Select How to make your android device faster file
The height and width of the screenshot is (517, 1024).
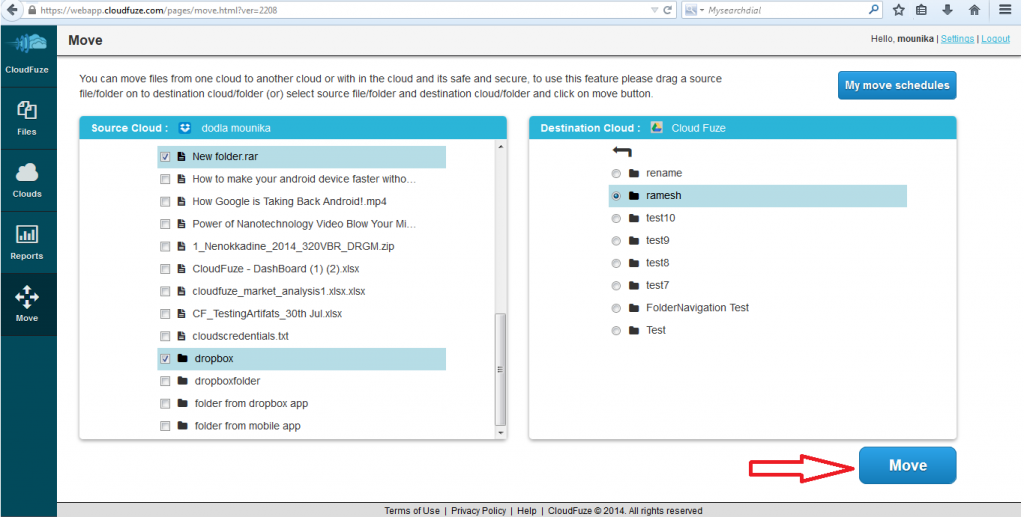pyautogui.click(x=304, y=179)
